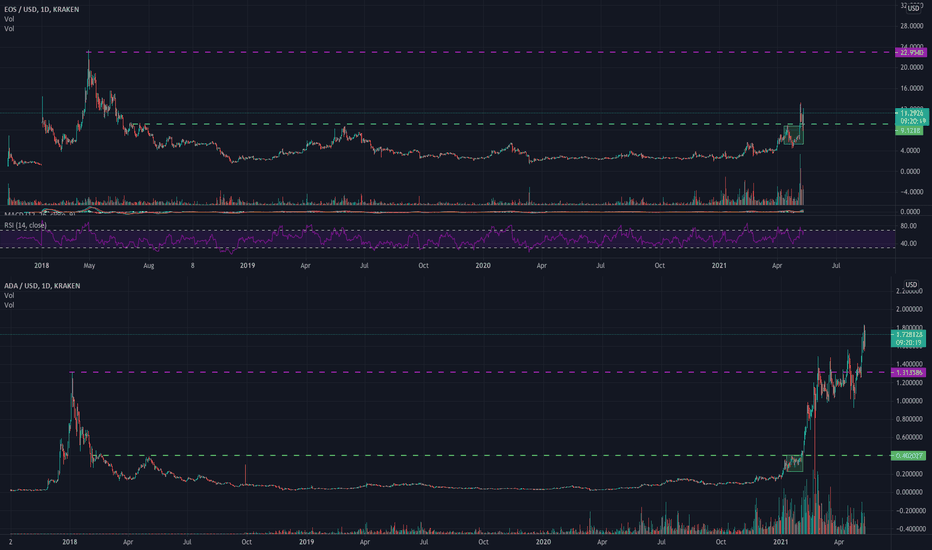Click the -0.200000 value on the ADA price axis
This screenshot has width=932, height=550.
911,511
